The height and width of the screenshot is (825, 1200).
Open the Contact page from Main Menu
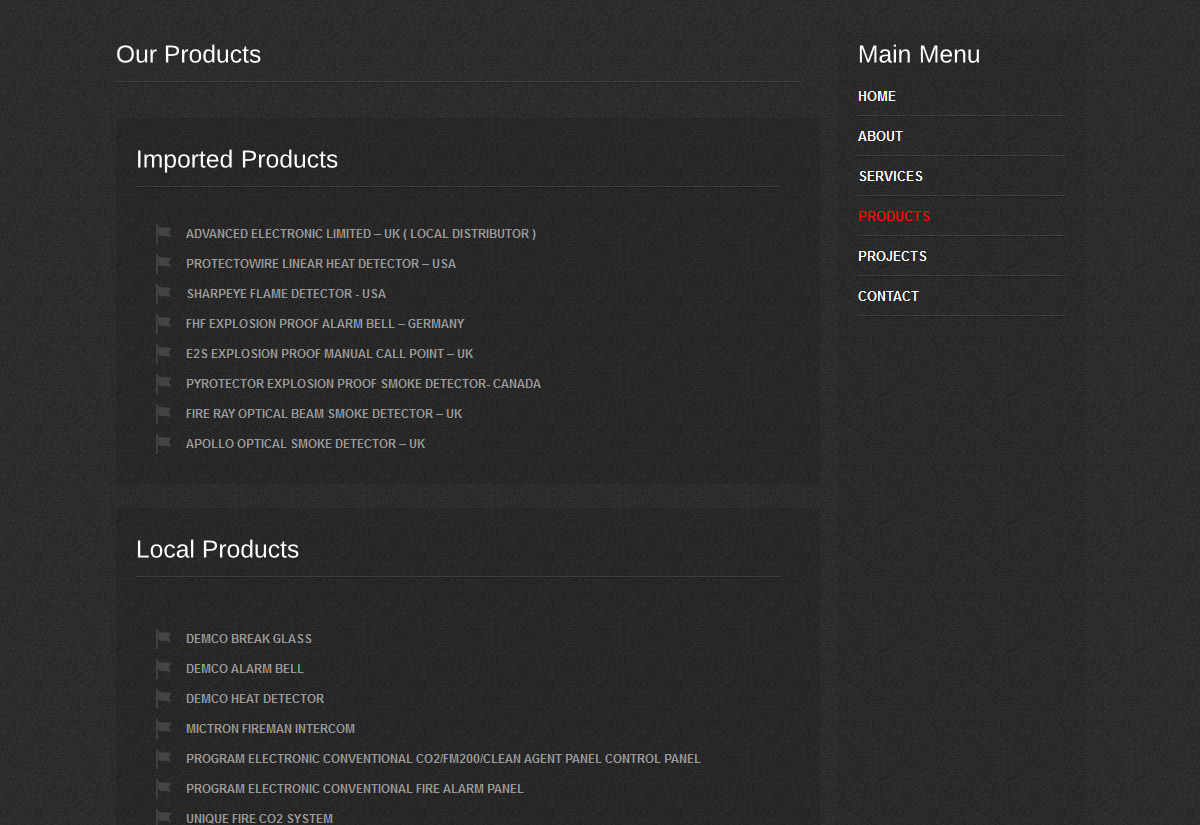888,296
